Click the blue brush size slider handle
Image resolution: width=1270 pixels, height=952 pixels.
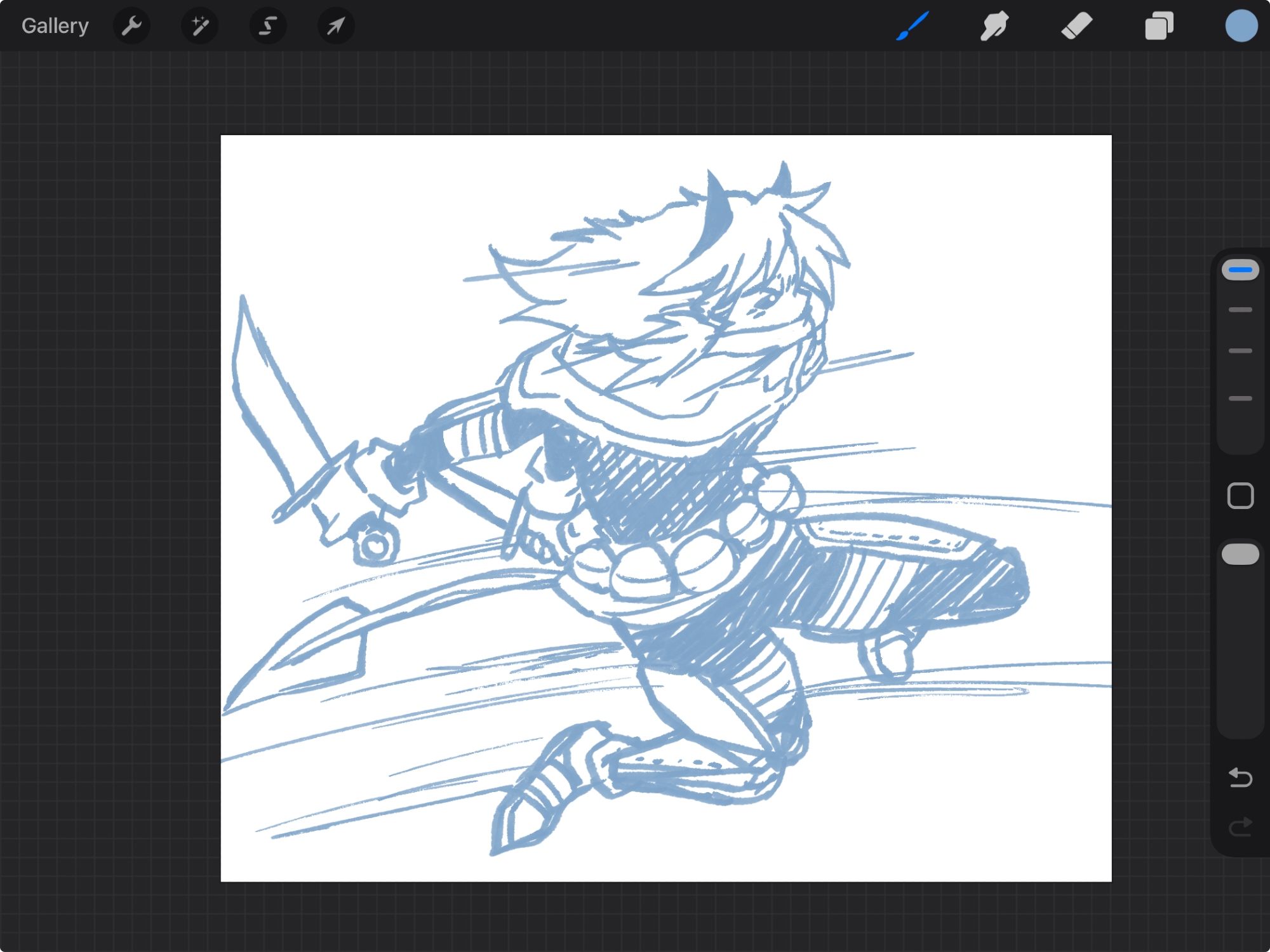click(x=1240, y=270)
